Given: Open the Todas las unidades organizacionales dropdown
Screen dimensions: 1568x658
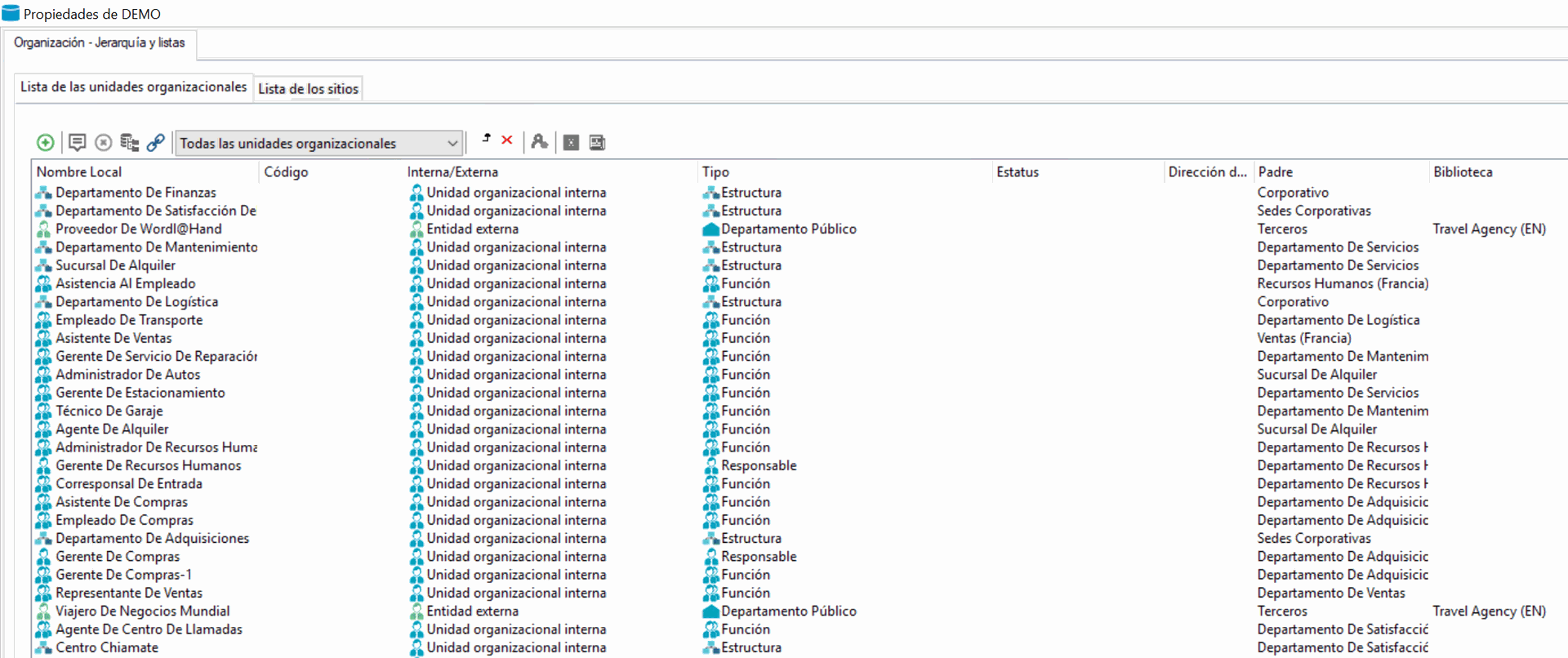Looking at the screenshot, I should (320, 144).
